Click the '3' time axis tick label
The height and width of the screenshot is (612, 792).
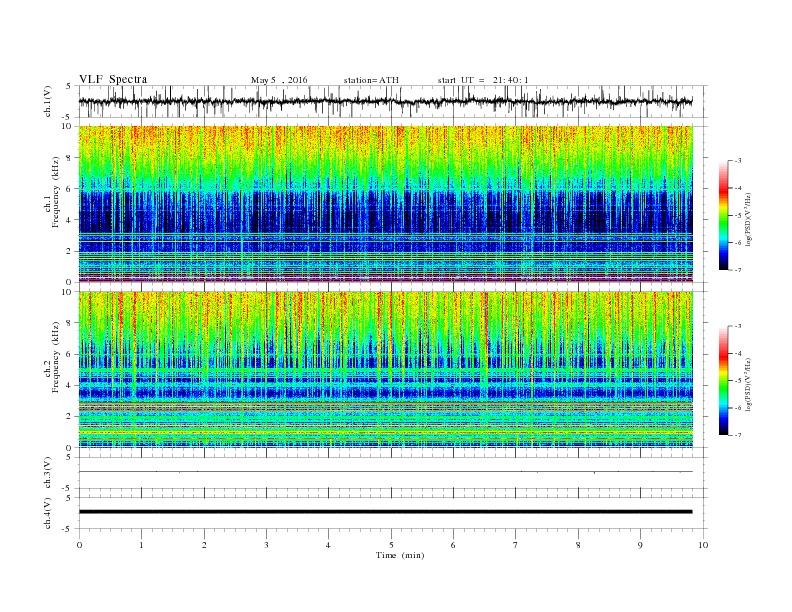click(x=266, y=545)
